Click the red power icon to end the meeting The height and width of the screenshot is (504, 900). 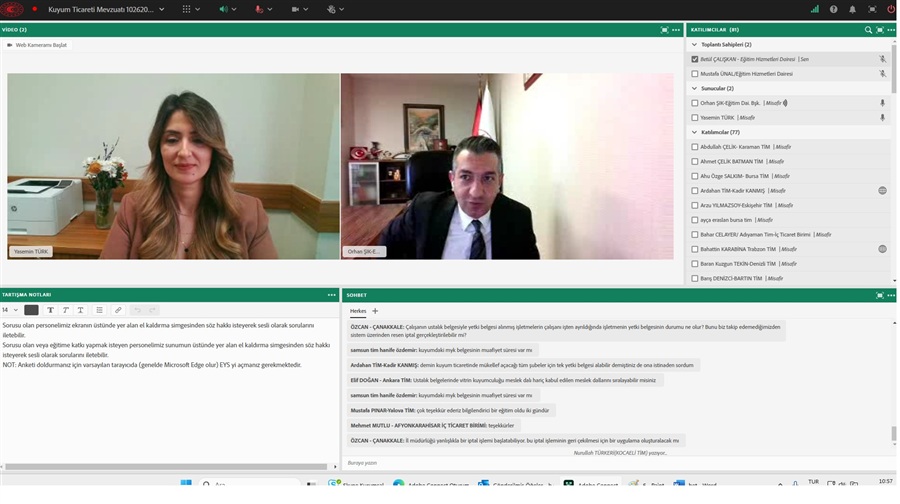[890, 8]
